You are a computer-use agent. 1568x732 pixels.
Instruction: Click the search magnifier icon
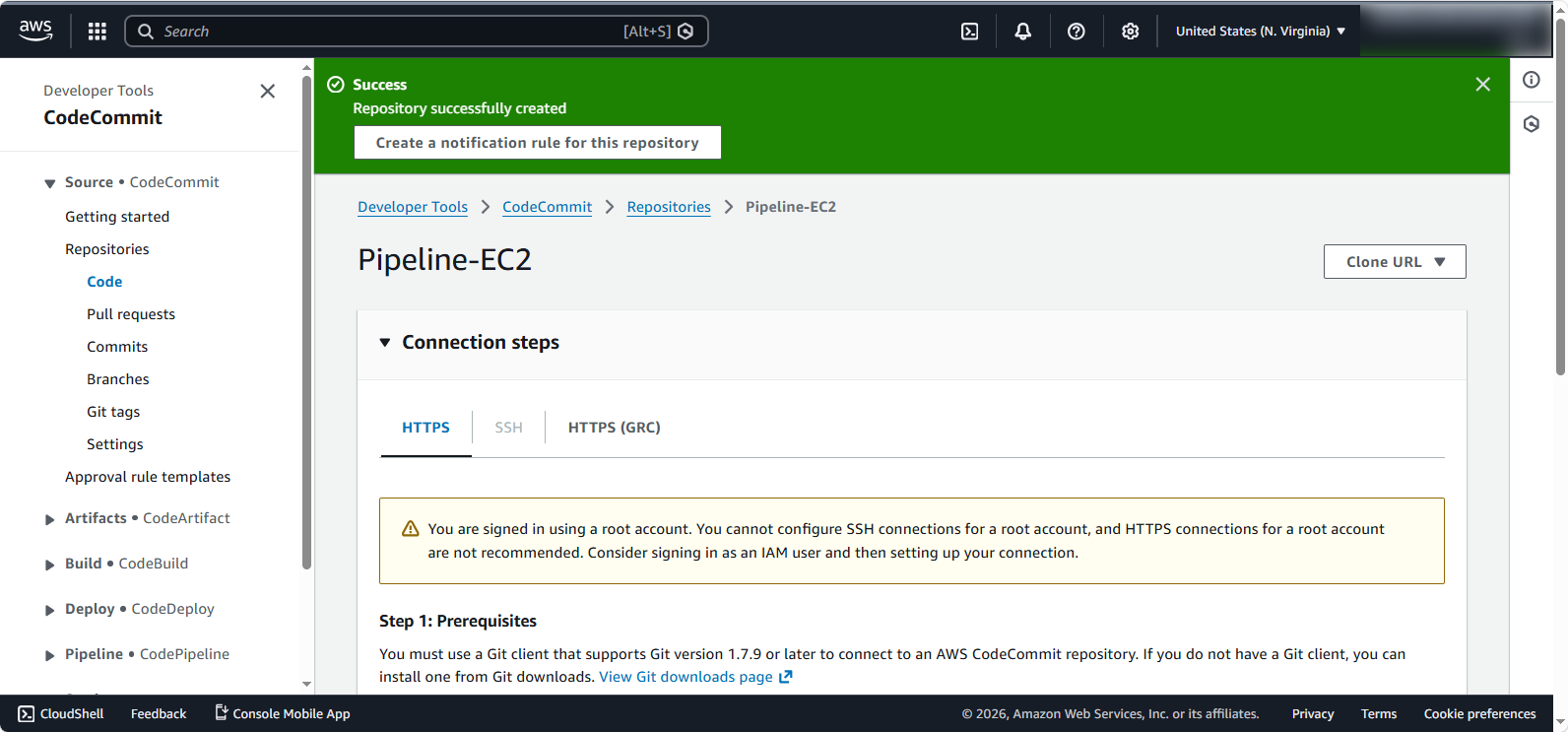click(146, 32)
